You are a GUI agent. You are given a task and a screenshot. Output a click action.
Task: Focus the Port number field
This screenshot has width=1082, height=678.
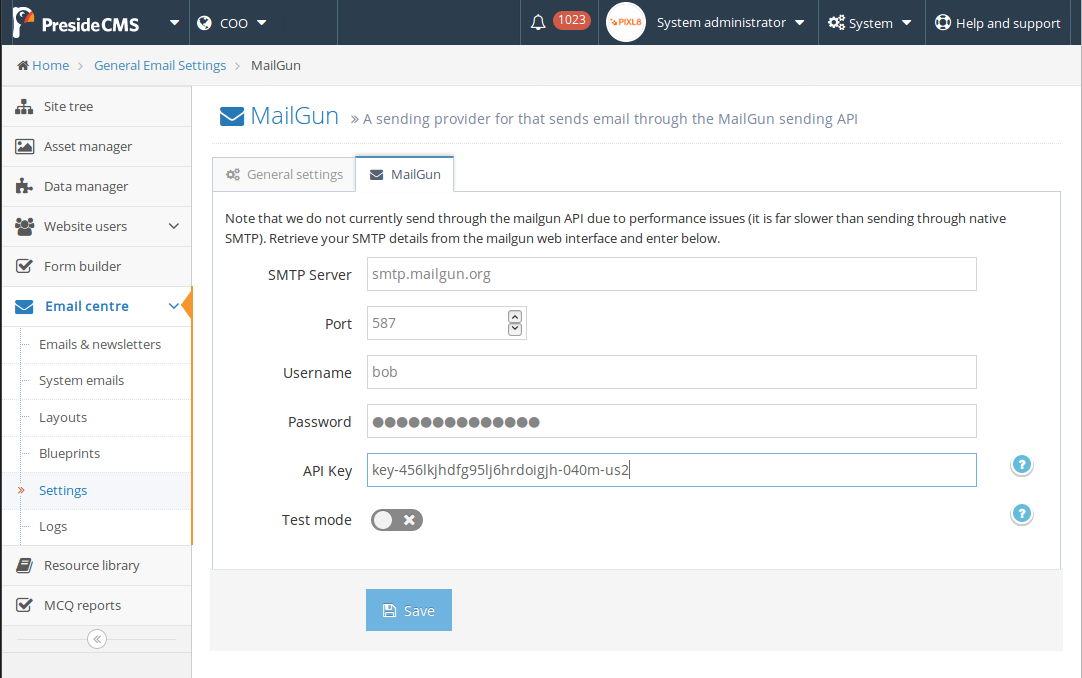click(446, 323)
